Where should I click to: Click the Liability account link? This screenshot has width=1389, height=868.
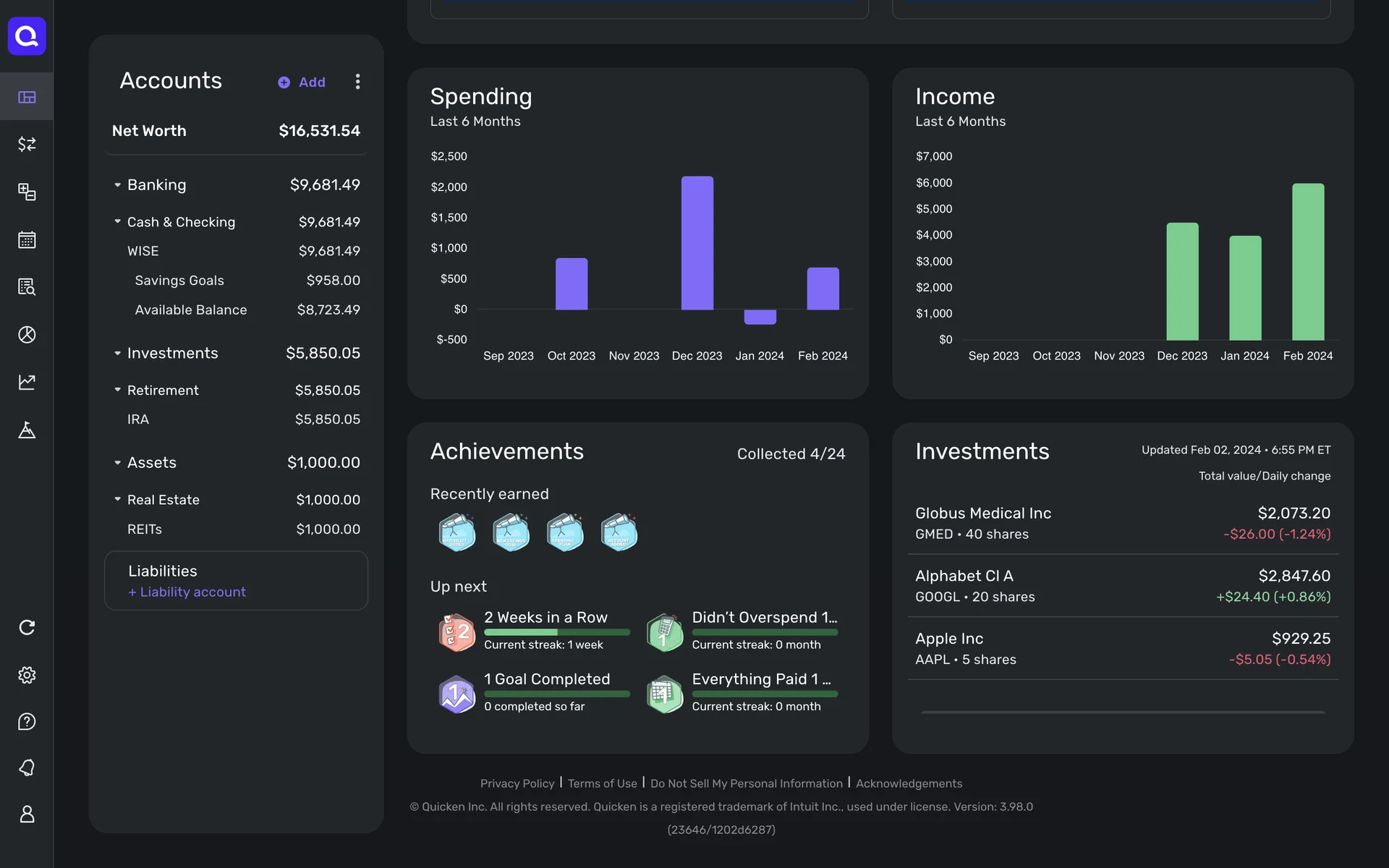coord(187,592)
